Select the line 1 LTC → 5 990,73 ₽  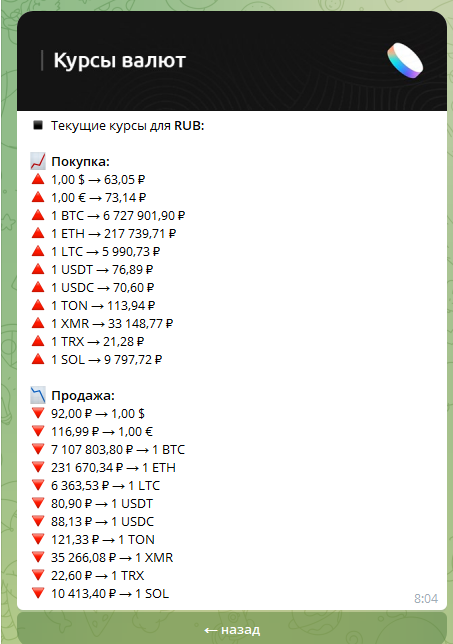coord(106,251)
